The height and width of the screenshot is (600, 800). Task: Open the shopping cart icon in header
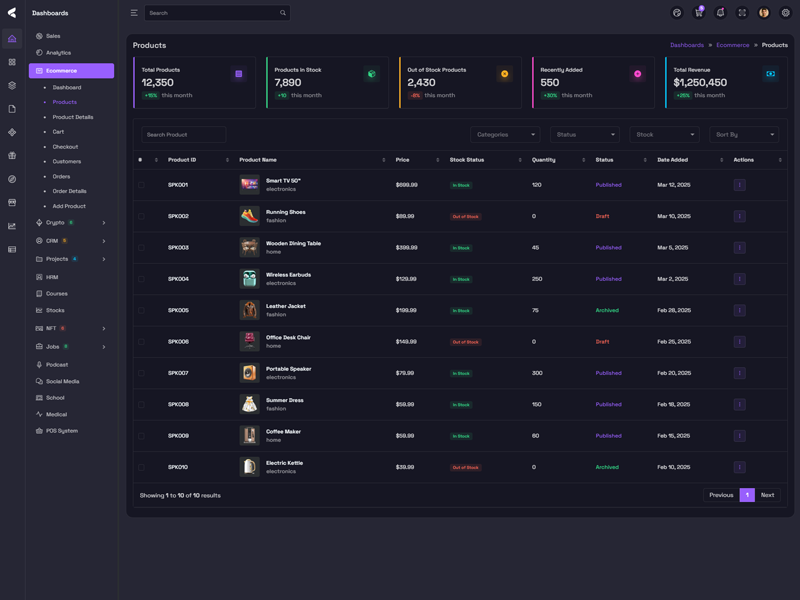698,13
